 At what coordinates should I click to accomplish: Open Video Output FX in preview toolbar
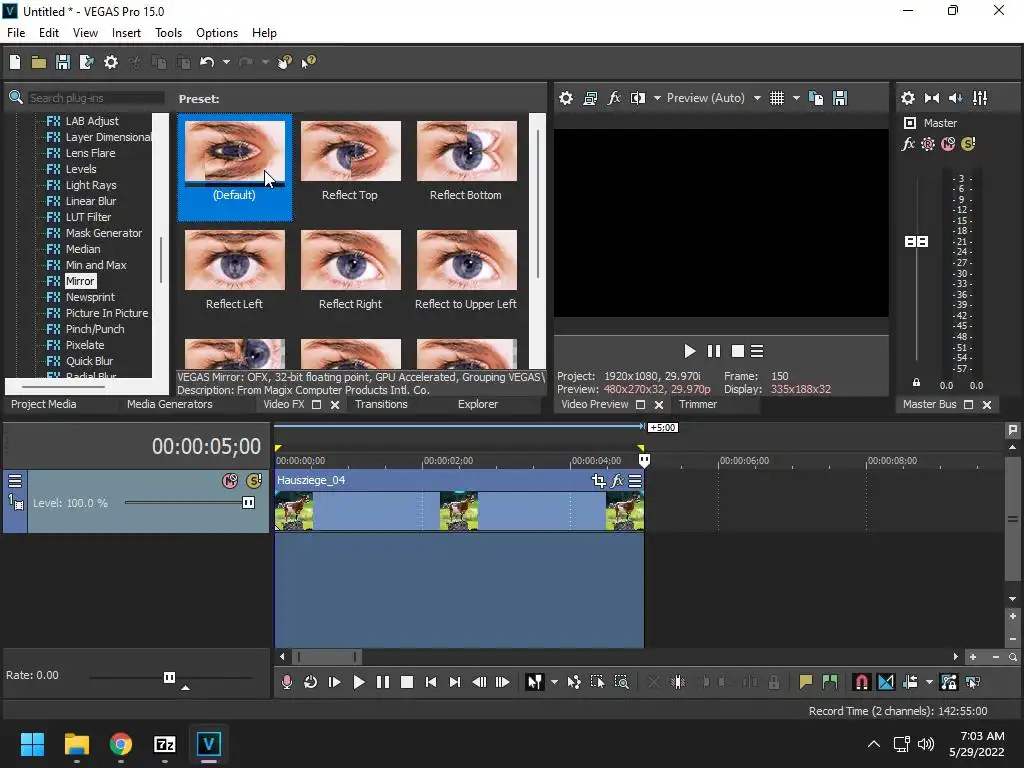614,98
